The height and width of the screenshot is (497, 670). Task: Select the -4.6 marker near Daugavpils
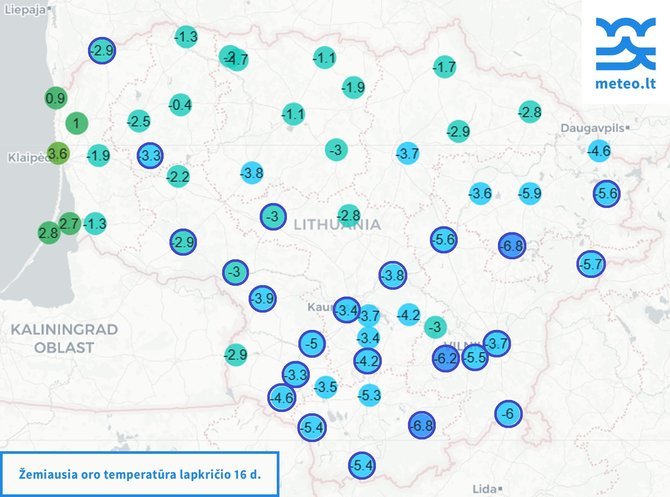click(x=599, y=150)
